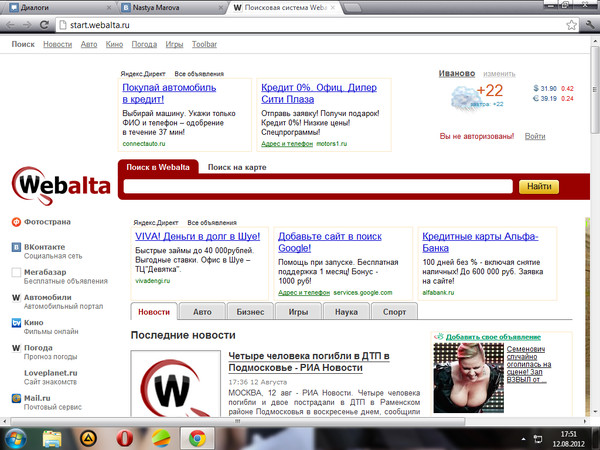Close the Webalta browser tab

pos(333,7)
